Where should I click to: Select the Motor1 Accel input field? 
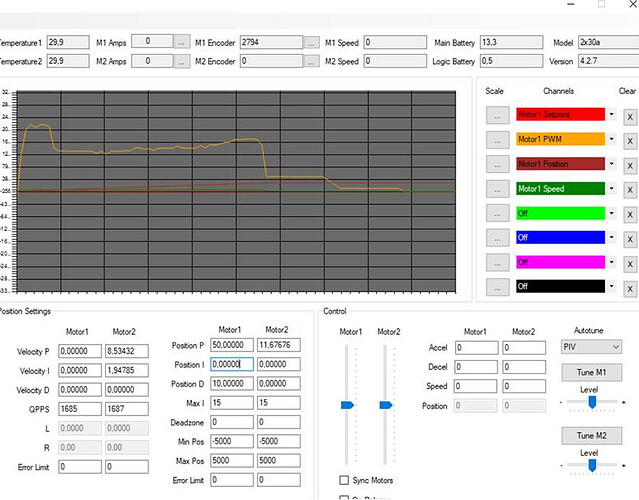pyautogui.click(x=476, y=348)
